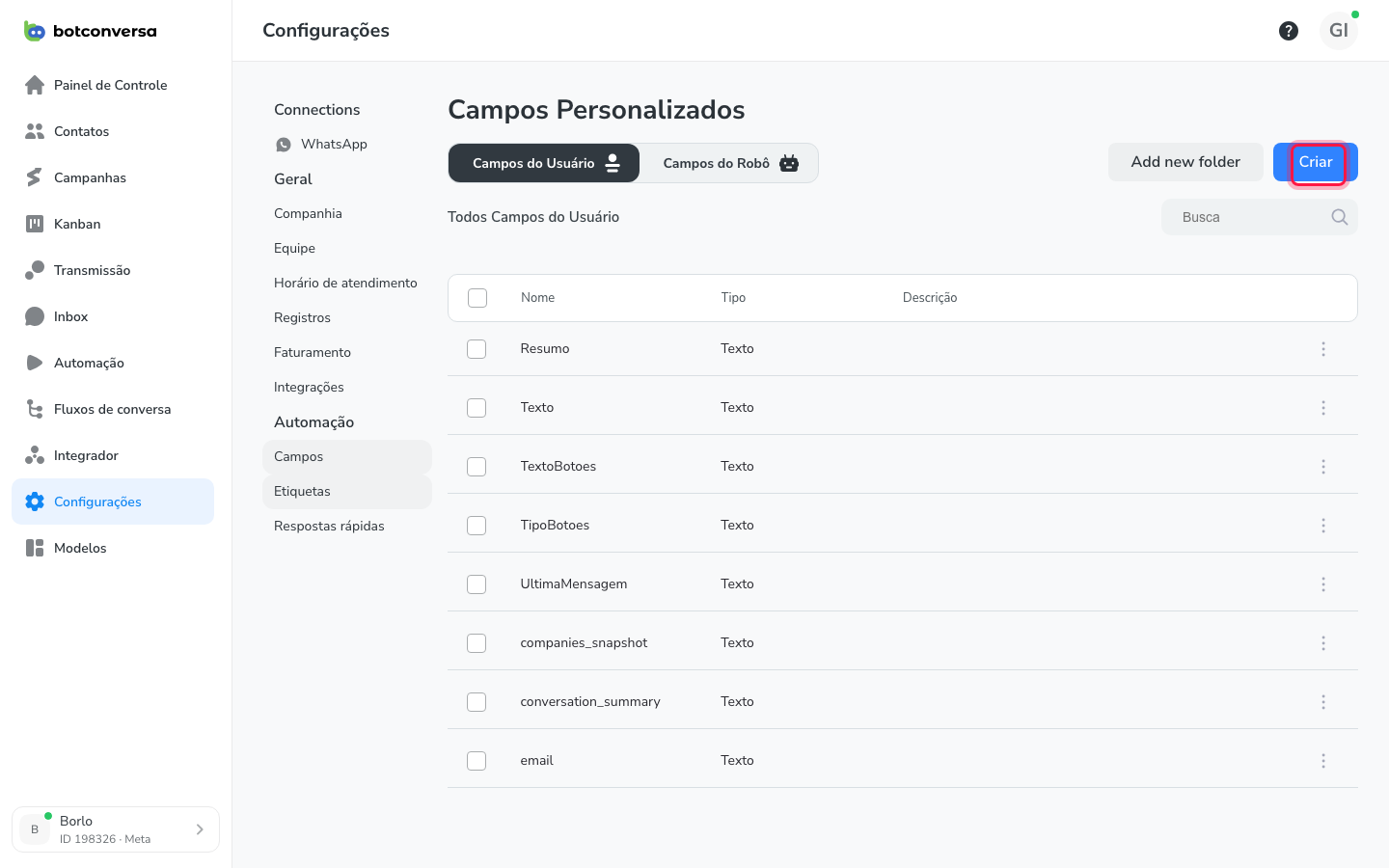Click the Transmissão sidebar icon

point(35,270)
